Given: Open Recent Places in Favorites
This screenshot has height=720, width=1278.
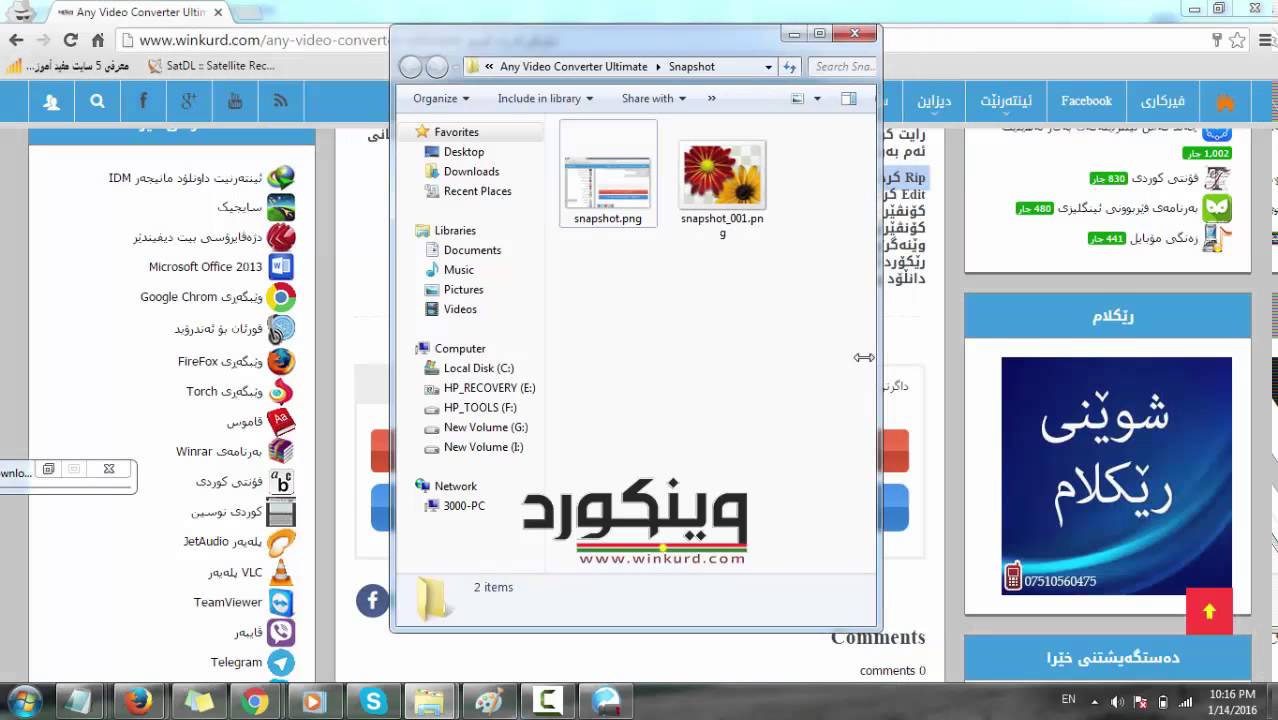Looking at the screenshot, I should (477, 191).
